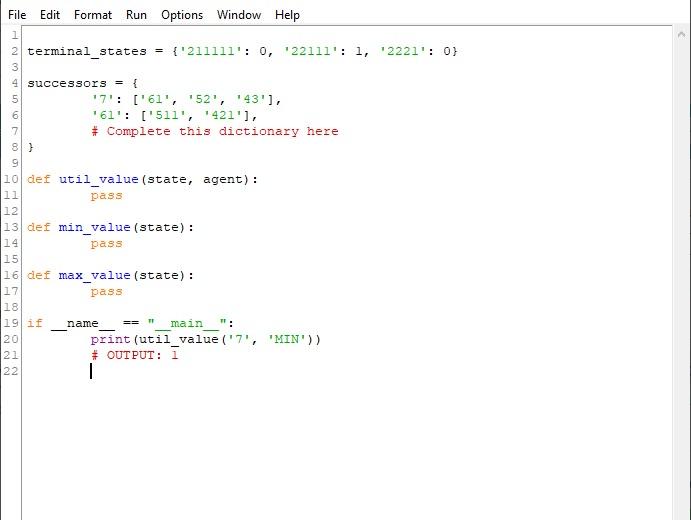Open the File menu
Image resolution: width=691 pixels, height=520 pixels.
[x=17, y=15]
